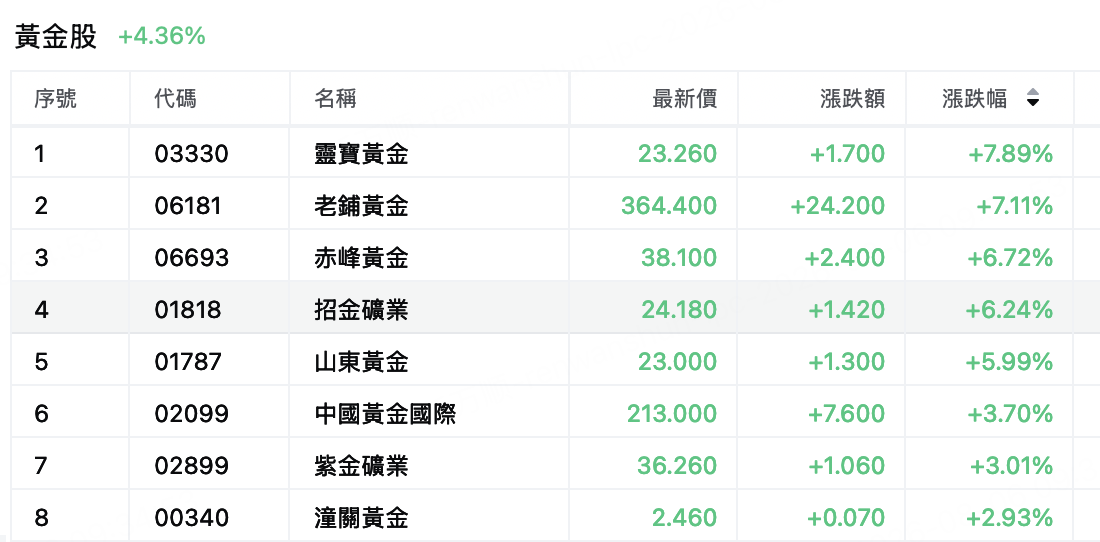The image size is (1100, 542).
Task: Select the 名稱 column header
Action: pos(335,99)
